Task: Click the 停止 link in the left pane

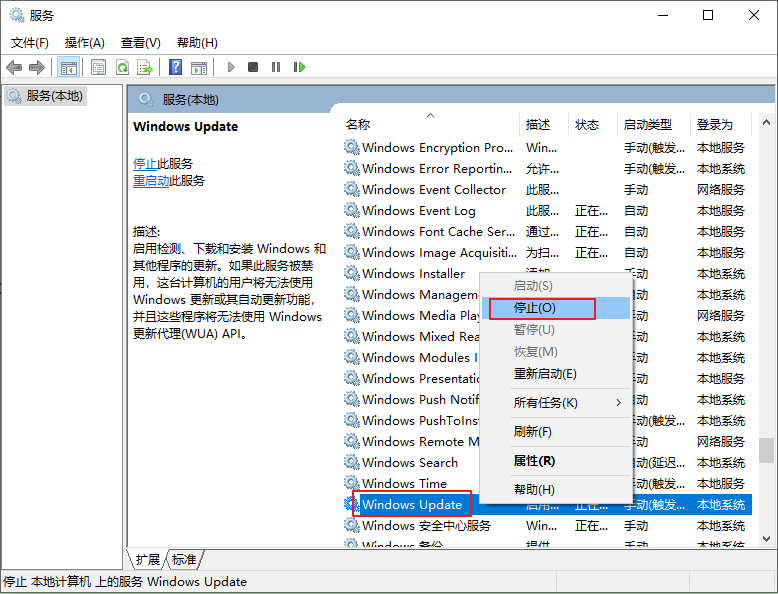Action: (x=145, y=163)
